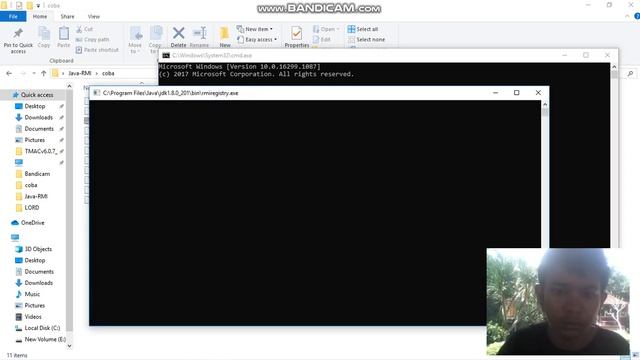Click rmiregistry window scrollbar up arrow
The image size is (640, 360).
[x=545, y=104]
